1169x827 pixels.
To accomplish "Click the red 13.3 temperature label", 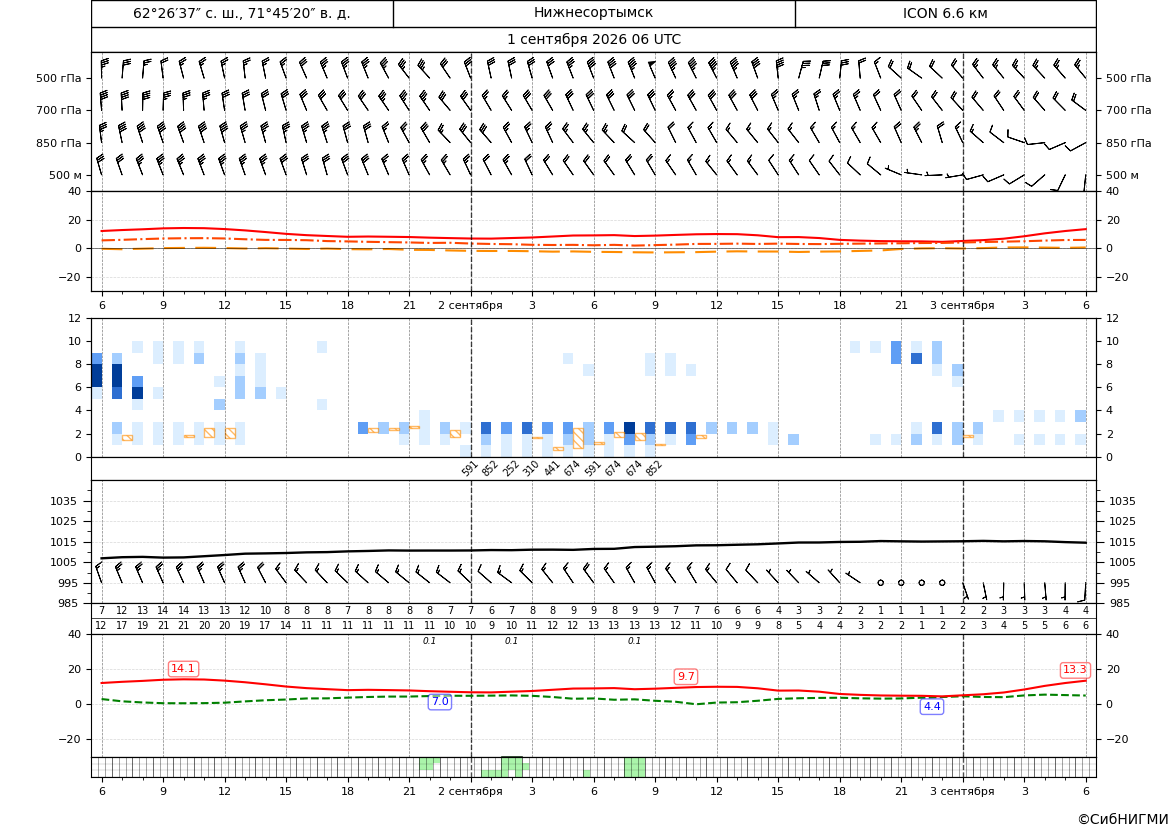I will tap(1074, 670).
